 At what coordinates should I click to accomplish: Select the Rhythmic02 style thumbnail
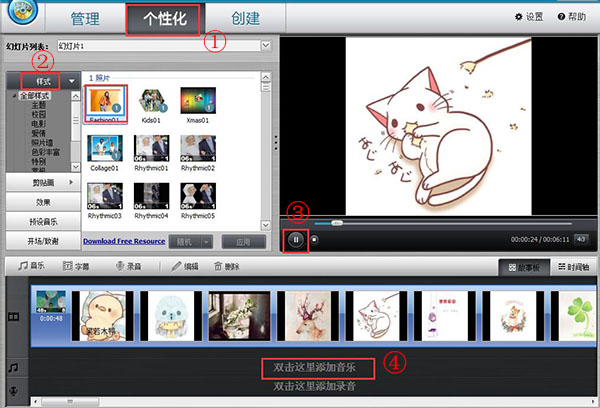point(198,153)
